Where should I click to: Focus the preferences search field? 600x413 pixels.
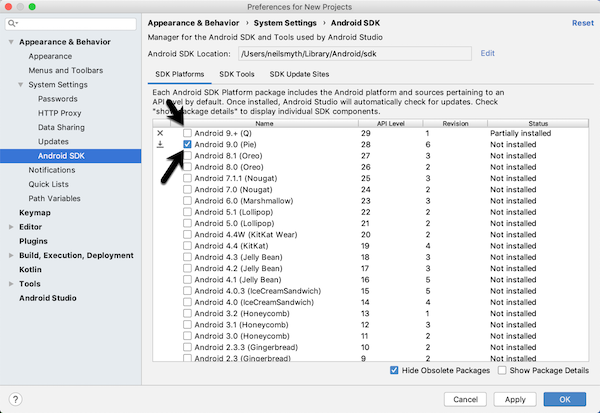(x=71, y=24)
